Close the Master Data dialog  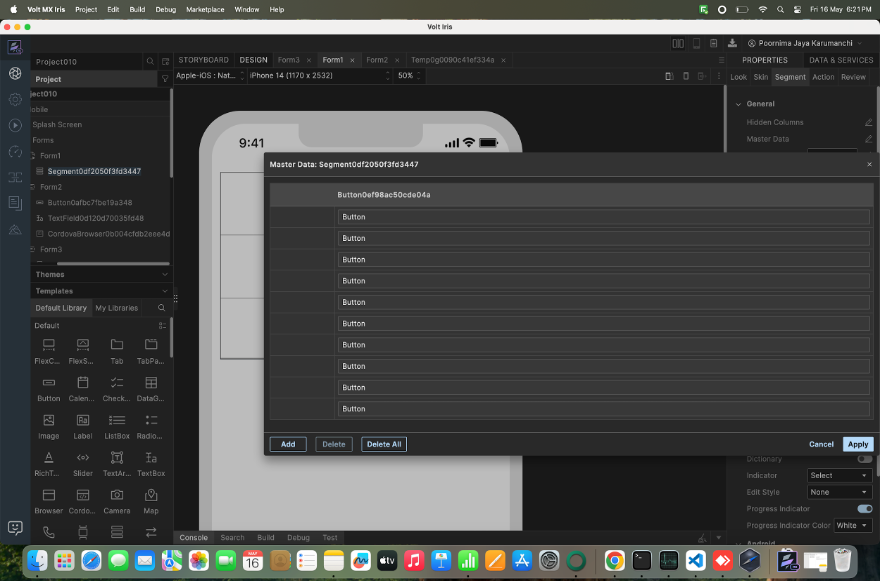(869, 164)
